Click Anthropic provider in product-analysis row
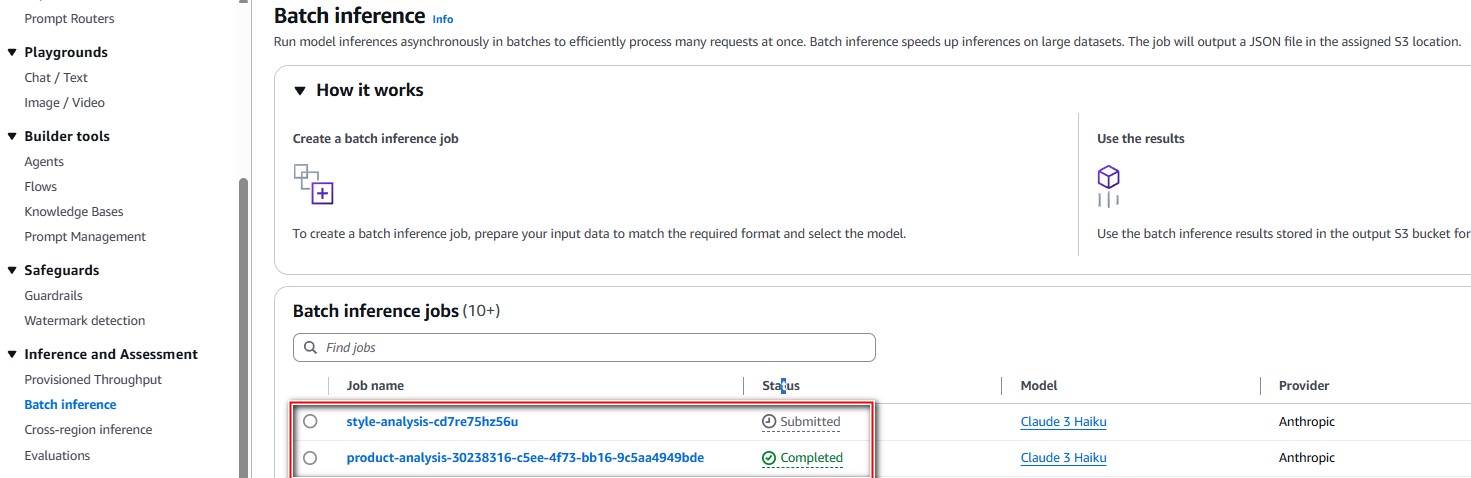This screenshot has width=1471, height=478. coord(1306,458)
